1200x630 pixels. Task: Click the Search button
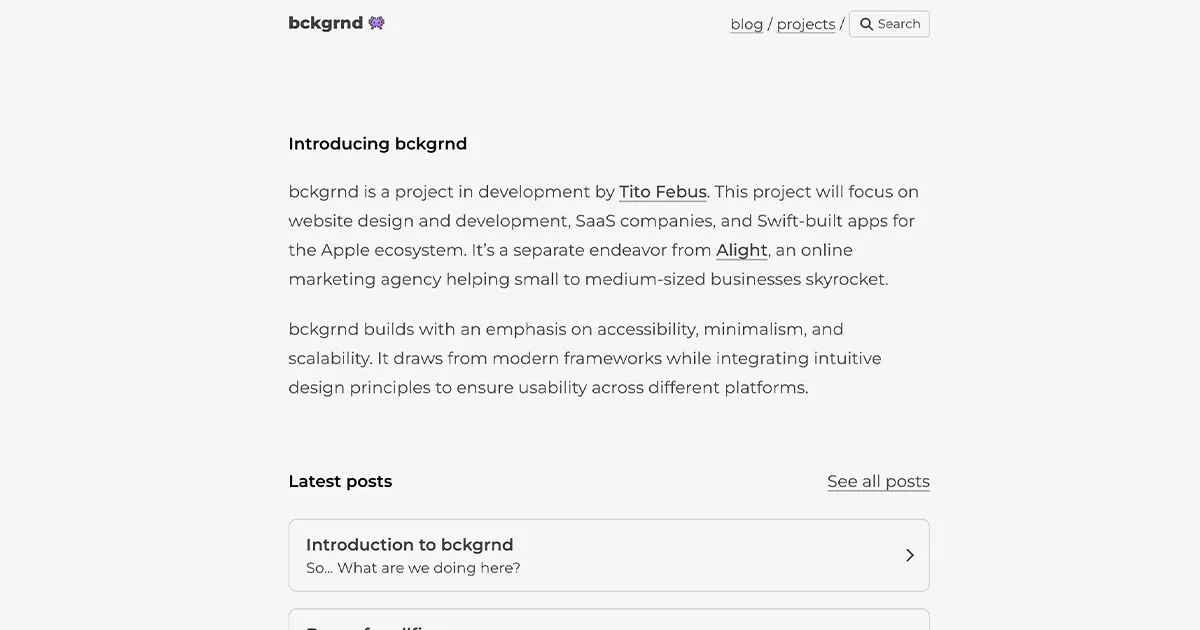click(889, 24)
